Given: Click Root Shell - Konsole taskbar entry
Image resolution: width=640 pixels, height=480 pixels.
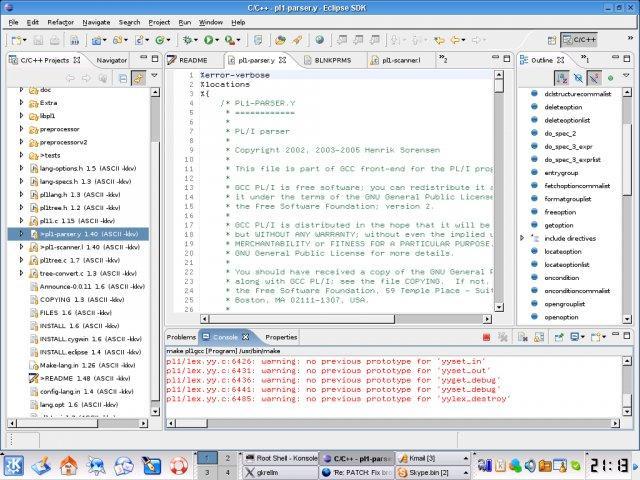Looking at the screenshot, I should [x=281, y=458].
